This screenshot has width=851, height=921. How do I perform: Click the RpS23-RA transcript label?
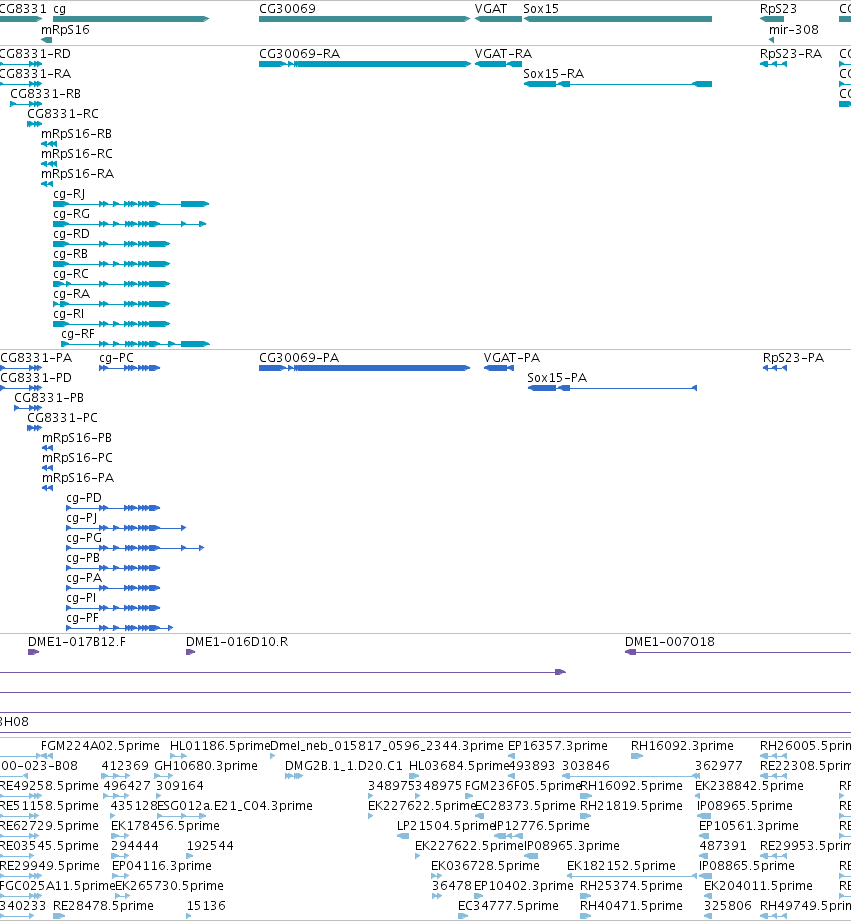(791, 53)
